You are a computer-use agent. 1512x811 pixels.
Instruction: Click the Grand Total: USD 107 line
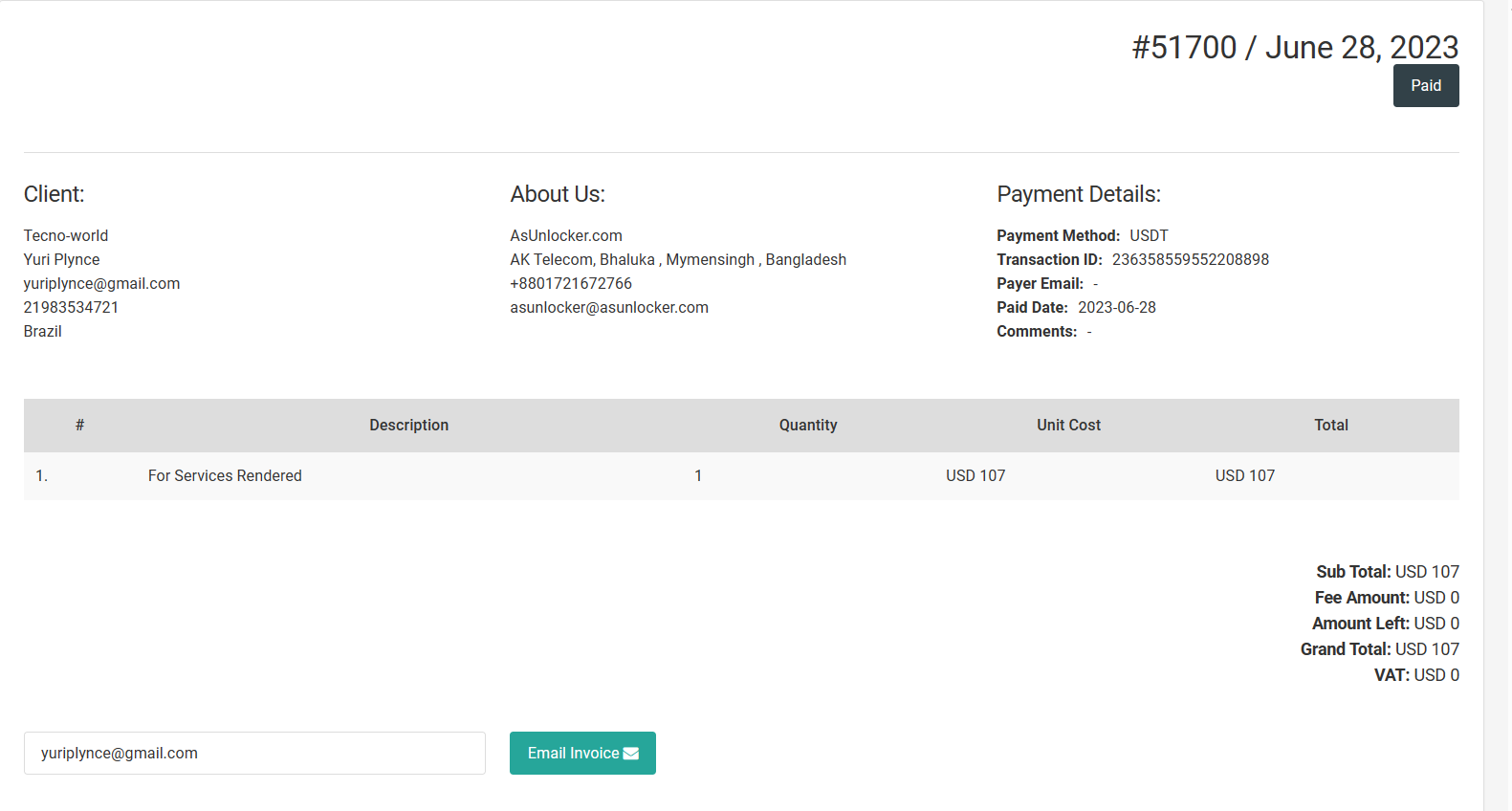[x=1380, y=648]
